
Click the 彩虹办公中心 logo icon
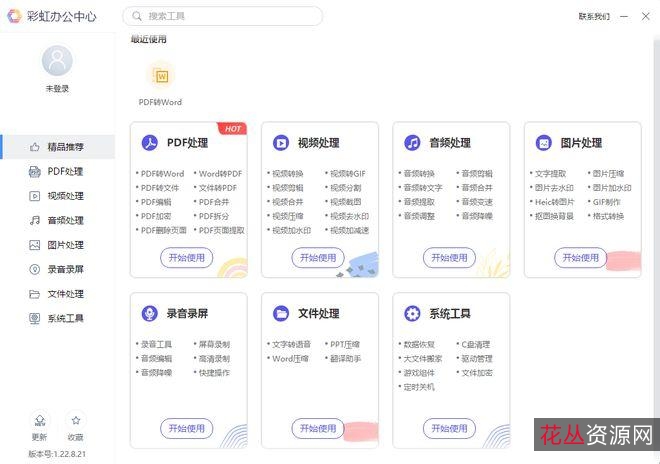pos(14,16)
